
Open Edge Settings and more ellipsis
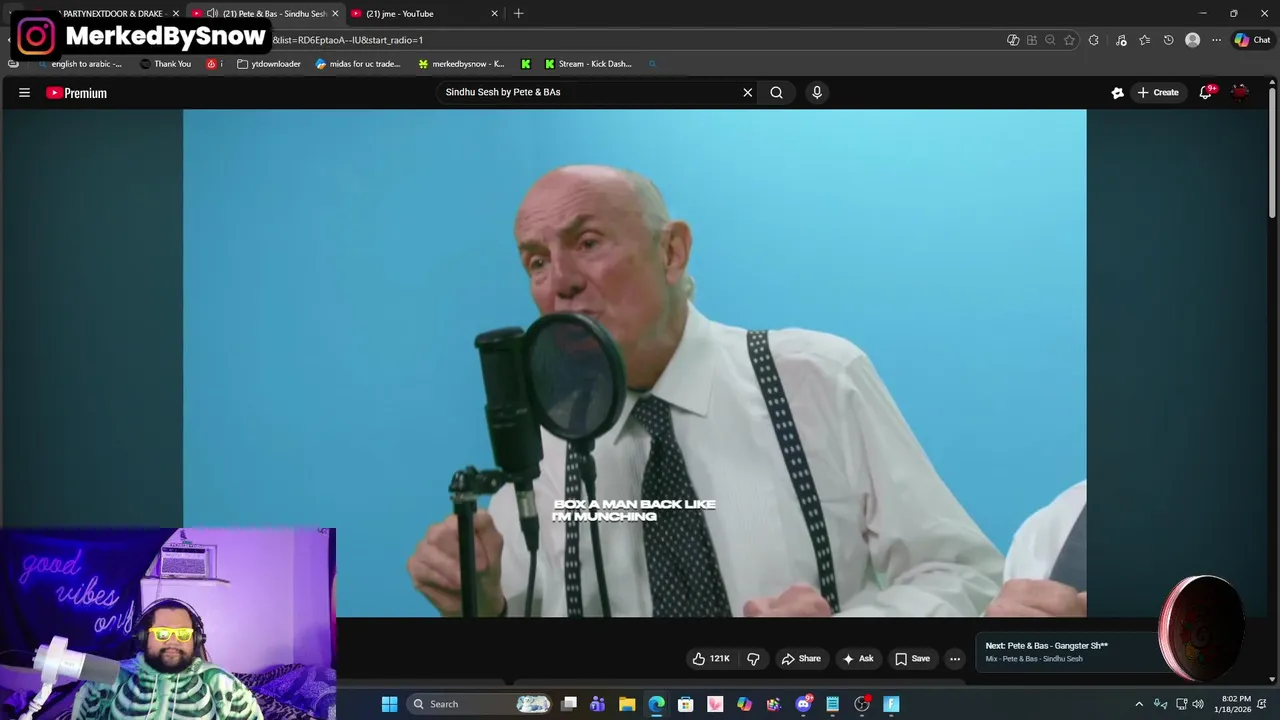point(1216,40)
